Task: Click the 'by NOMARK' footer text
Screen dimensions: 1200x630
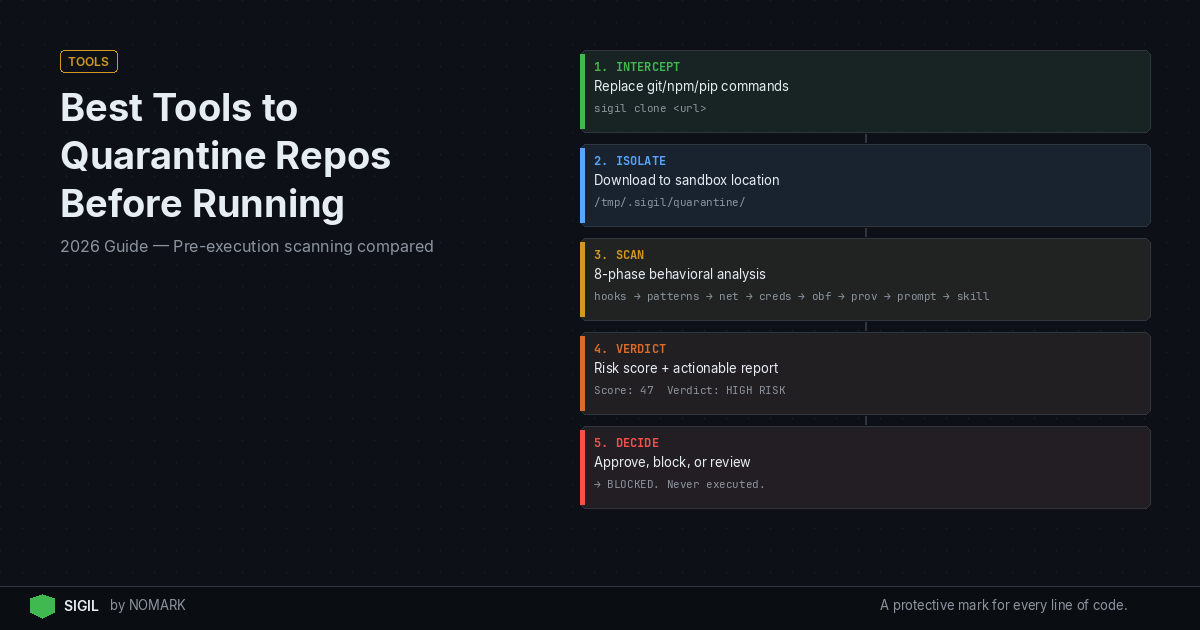Action: (148, 606)
